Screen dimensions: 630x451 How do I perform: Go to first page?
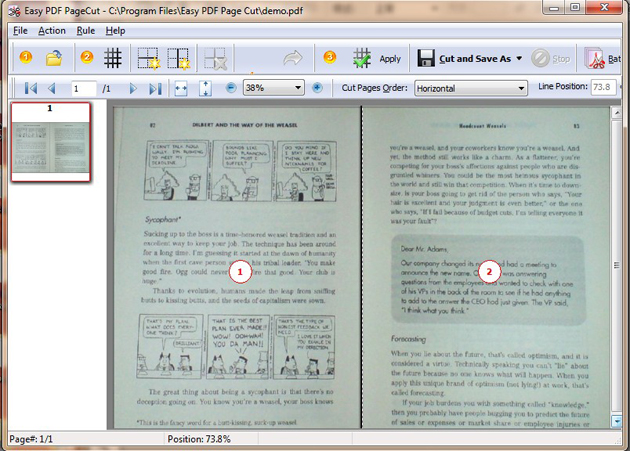[x=31, y=88]
